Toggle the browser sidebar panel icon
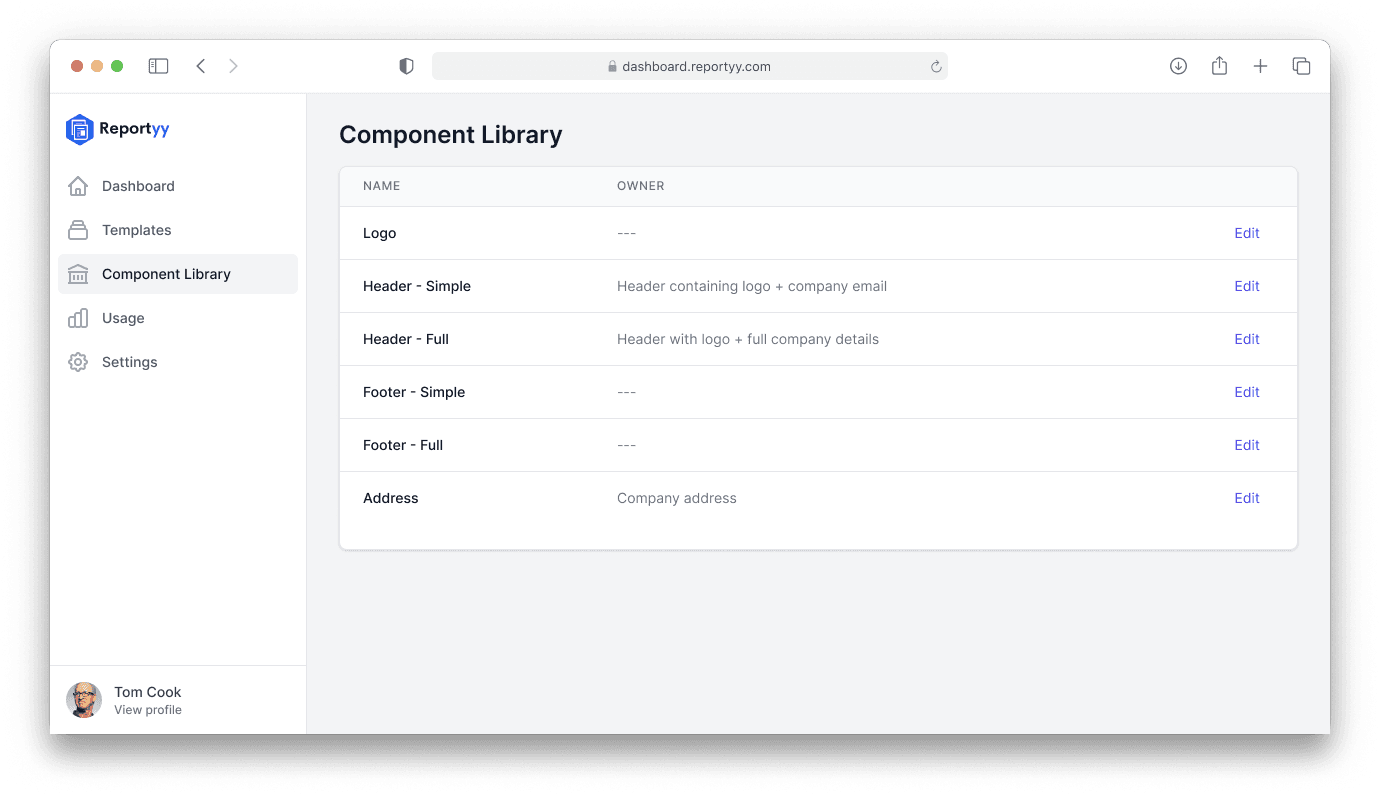1380x794 pixels. coord(158,66)
